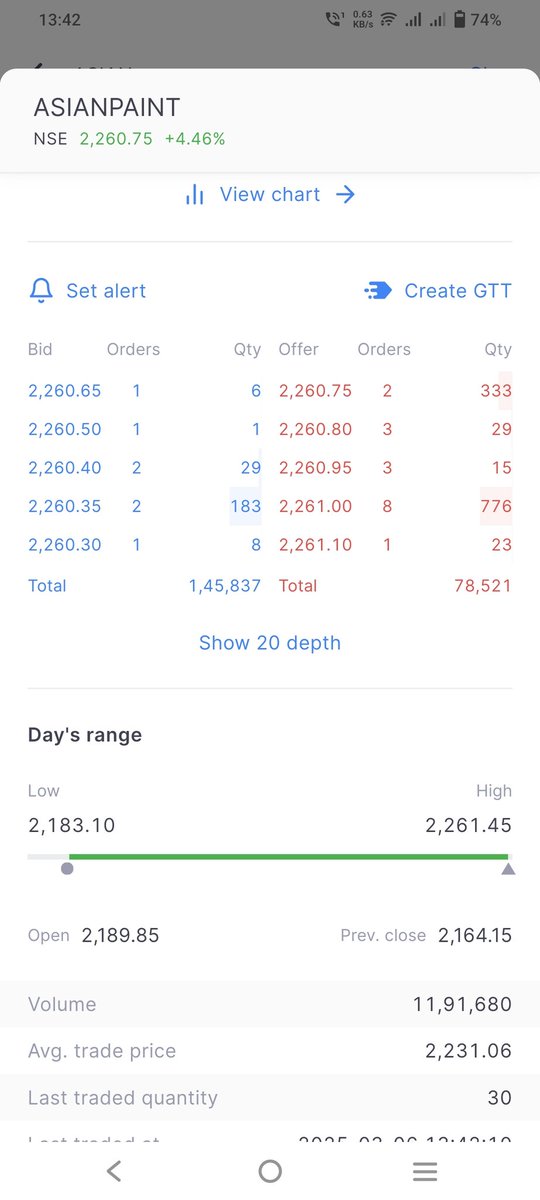Image resolution: width=540 pixels, height=1200 pixels.
Task: Tap the Day's range heading
Action: click(x=85, y=735)
